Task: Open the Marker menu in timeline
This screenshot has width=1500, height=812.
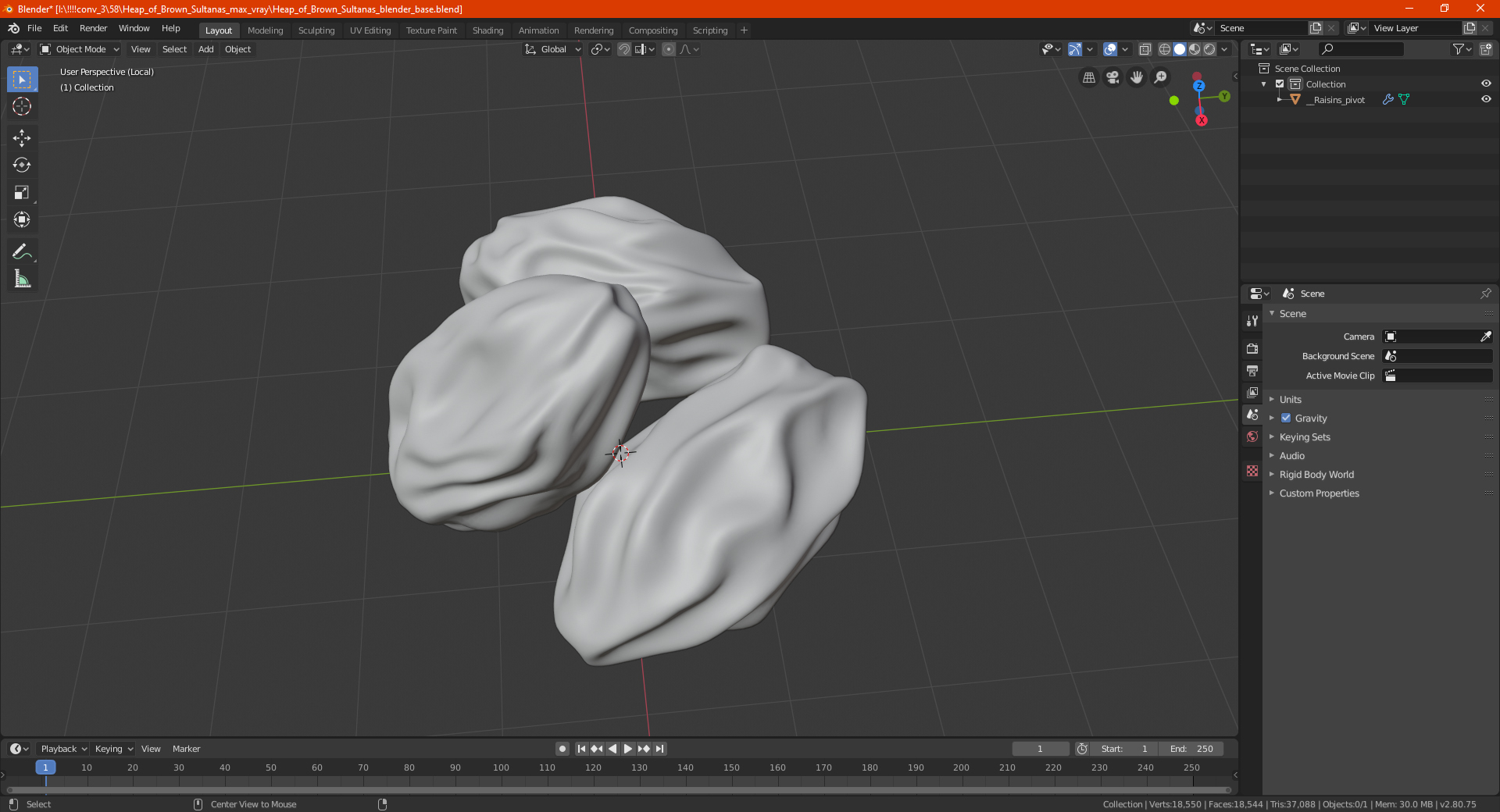Action: 186,749
